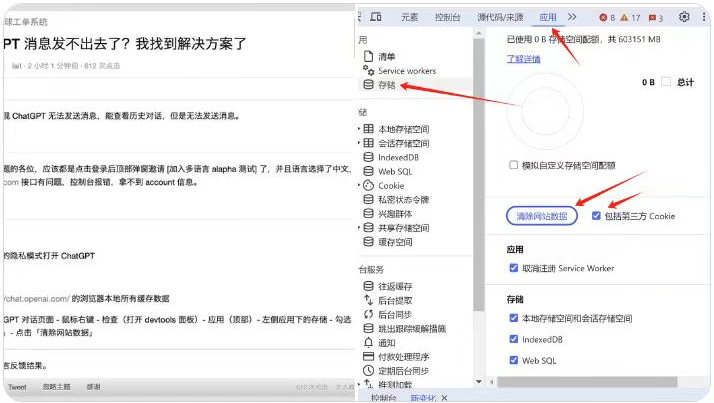Expand 会话存储空间 tree arrow
This screenshot has width=714, height=403.
click(359, 143)
